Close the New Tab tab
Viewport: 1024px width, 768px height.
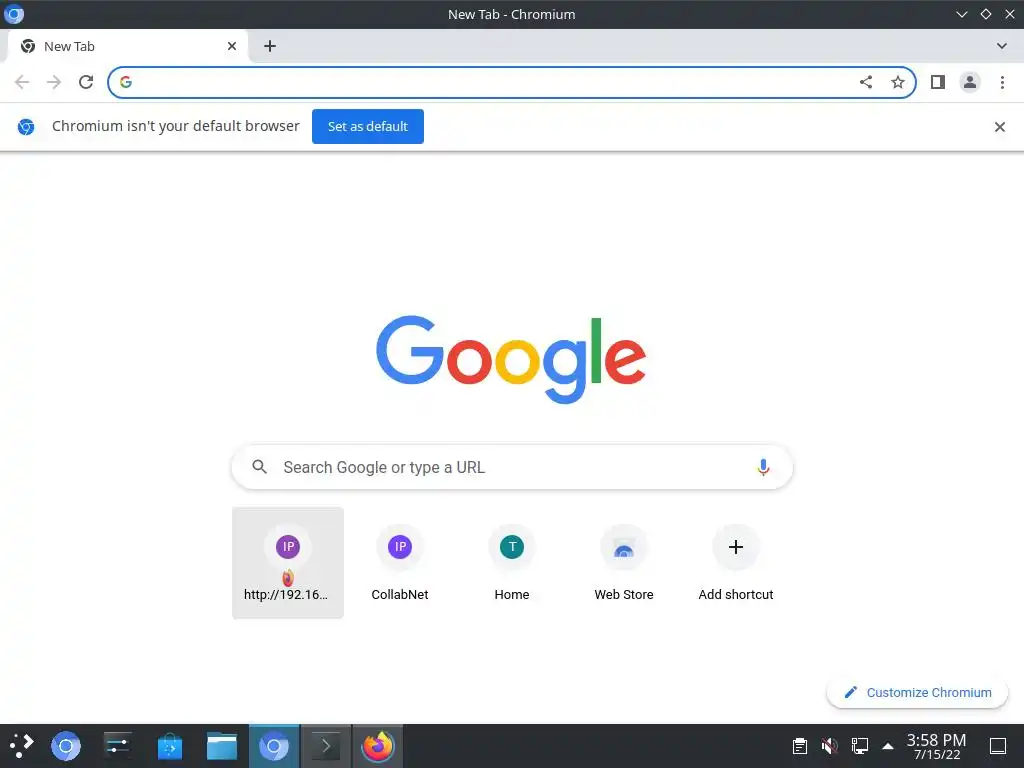(232, 46)
